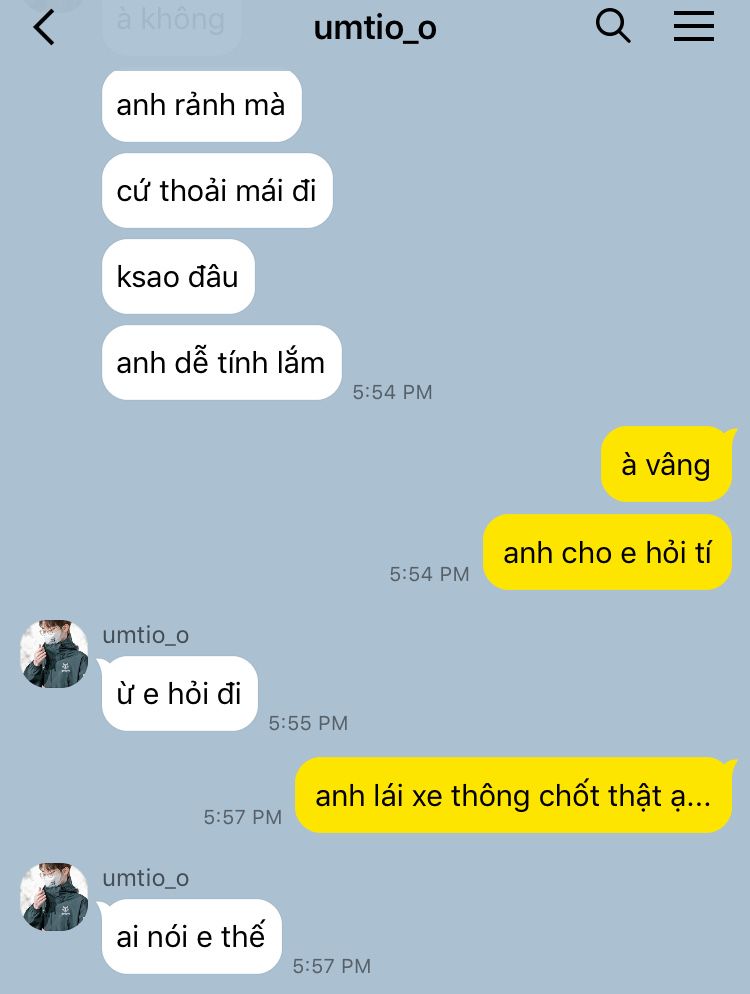Image resolution: width=750 pixels, height=994 pixels.
Task: Open umtio_o avatar above 'ừ e hỏi đi'
Action: (x=55, y=654)
